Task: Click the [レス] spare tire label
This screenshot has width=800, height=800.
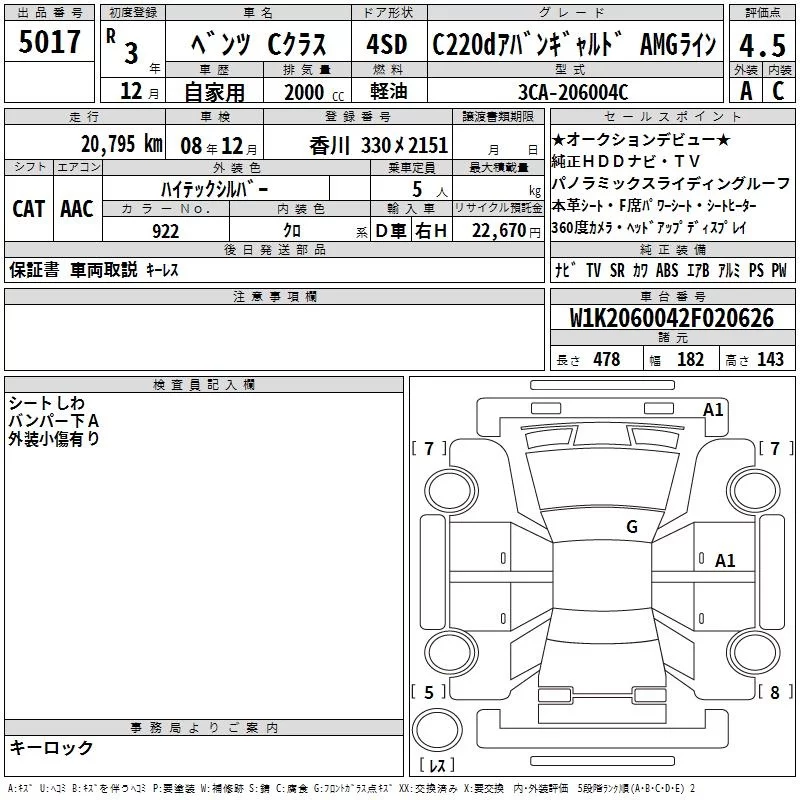Action: [x=437, y=765]
